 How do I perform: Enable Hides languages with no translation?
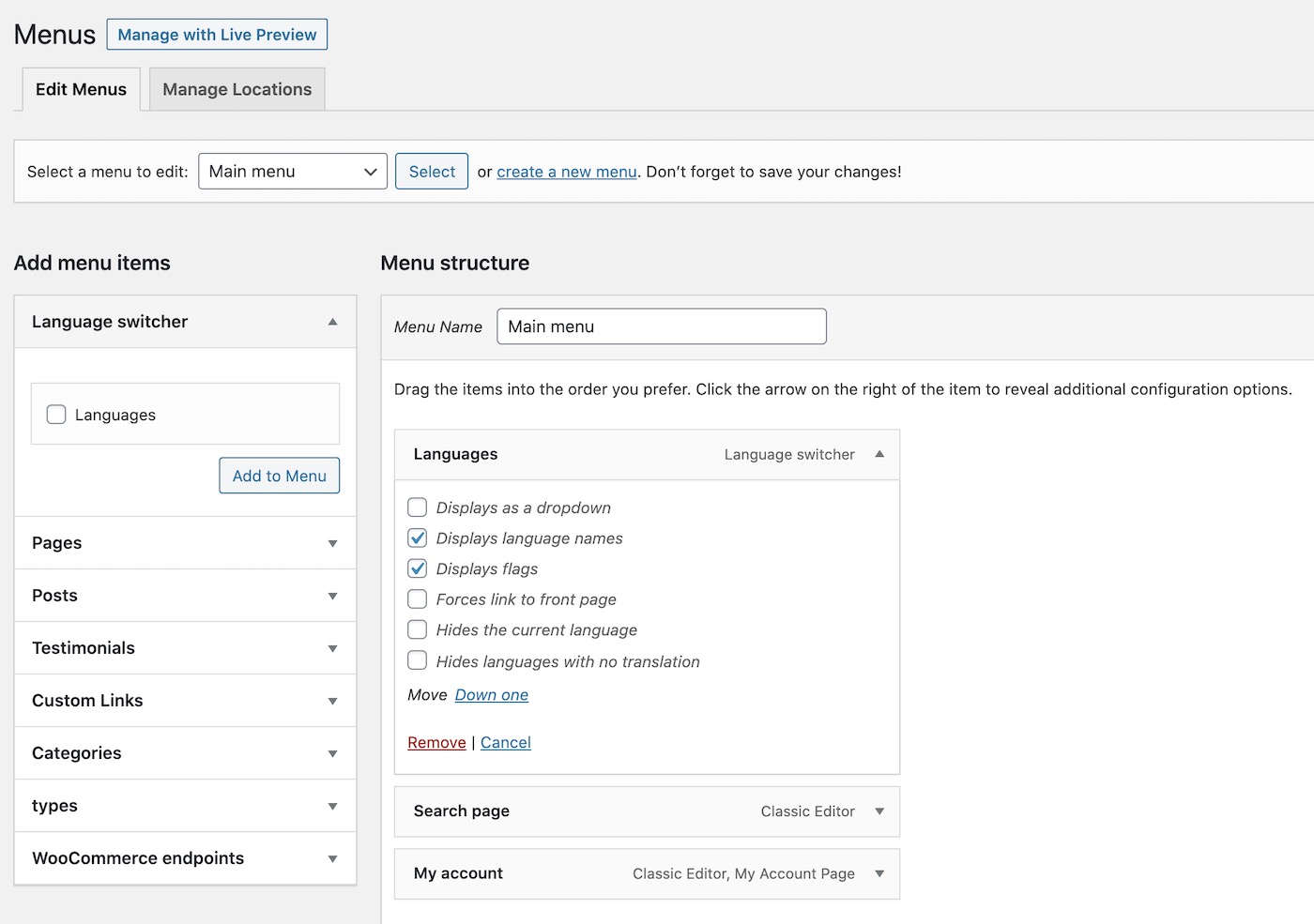click(418, 661)
